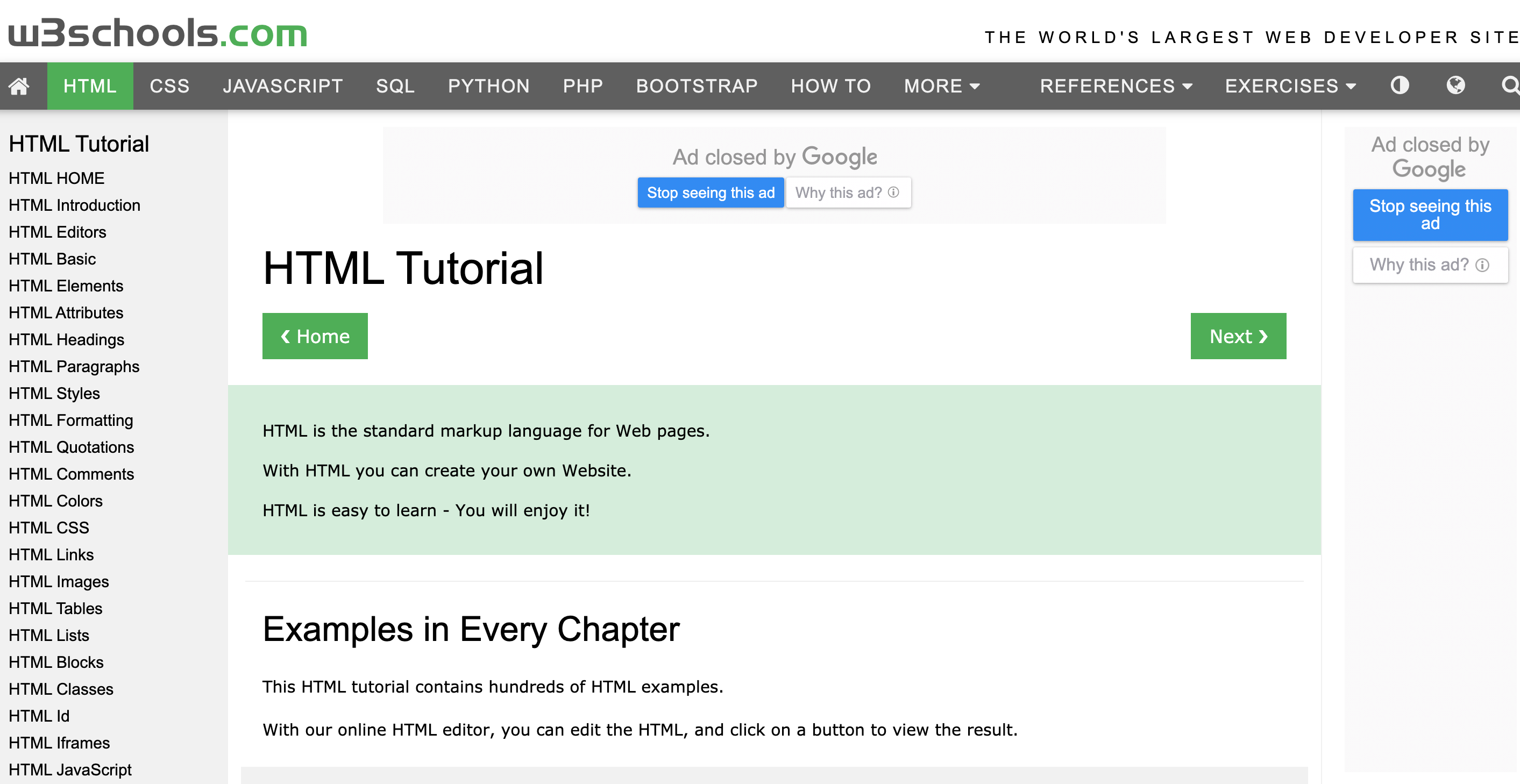1520x784 pixels.
Task: Expand the MORE dropdown menu
Action: [x=942, y=86]
